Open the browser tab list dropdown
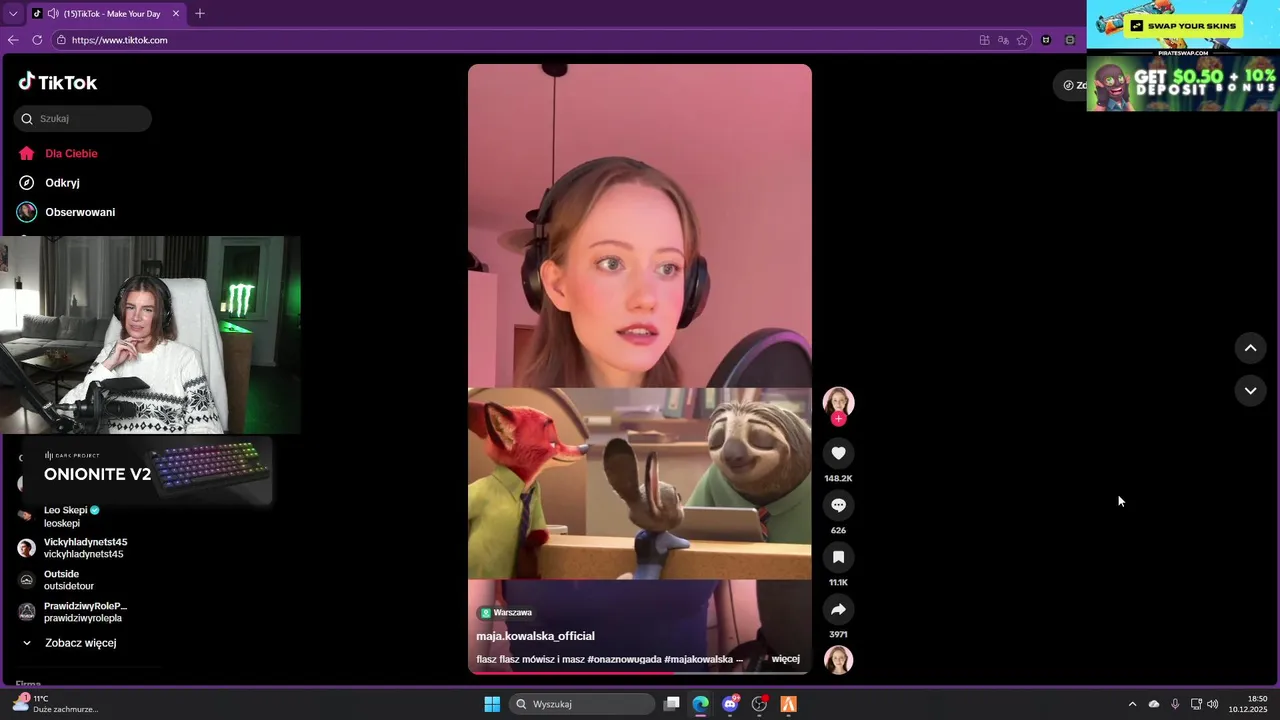 pyautogui.click(x=13, y=14)
